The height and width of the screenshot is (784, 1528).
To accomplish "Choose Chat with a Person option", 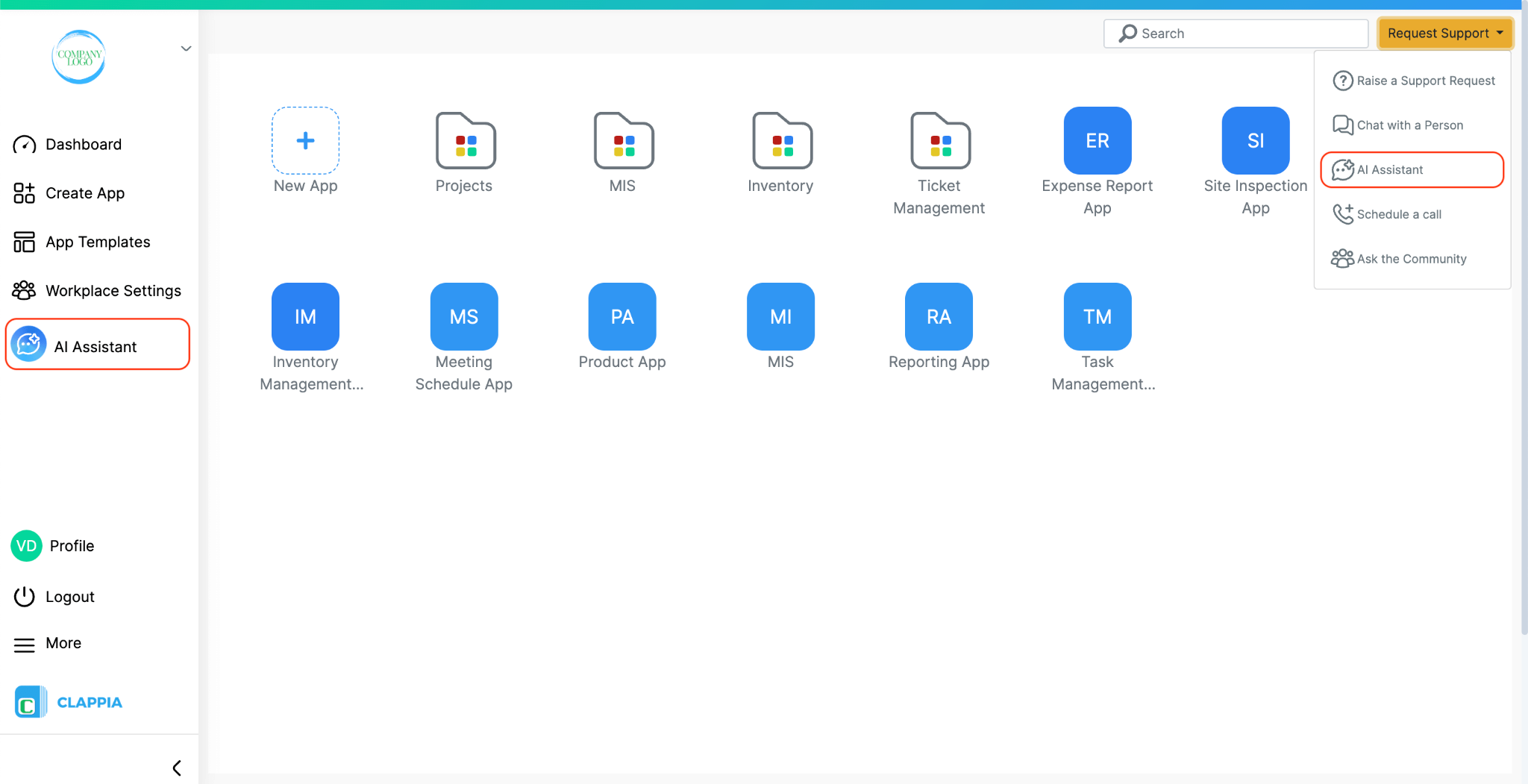I will (x=1398, y=125).
